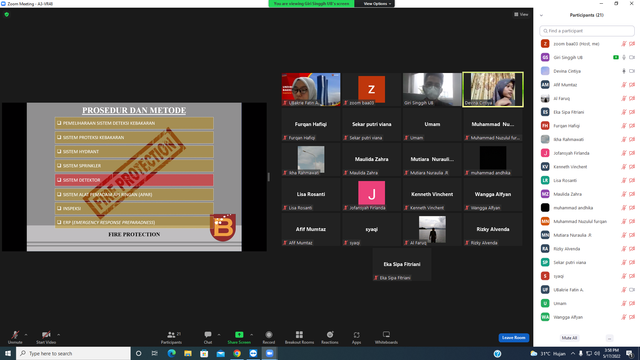The image size is (640, 360).
Task: Open File Explorer from taskbar
Action: coord(188,353)
